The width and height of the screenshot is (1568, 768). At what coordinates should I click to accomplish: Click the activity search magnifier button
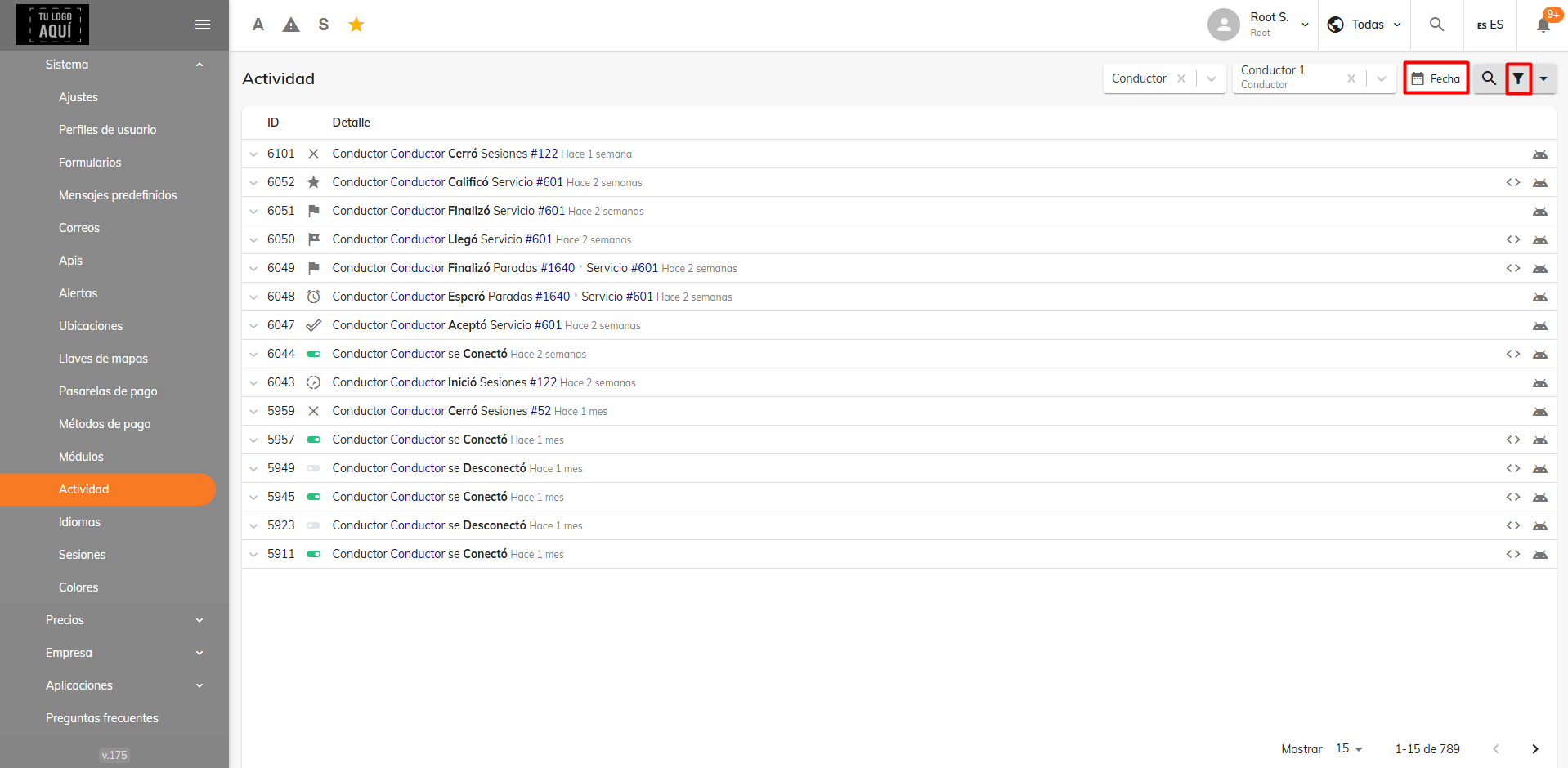click(1490, 78)
